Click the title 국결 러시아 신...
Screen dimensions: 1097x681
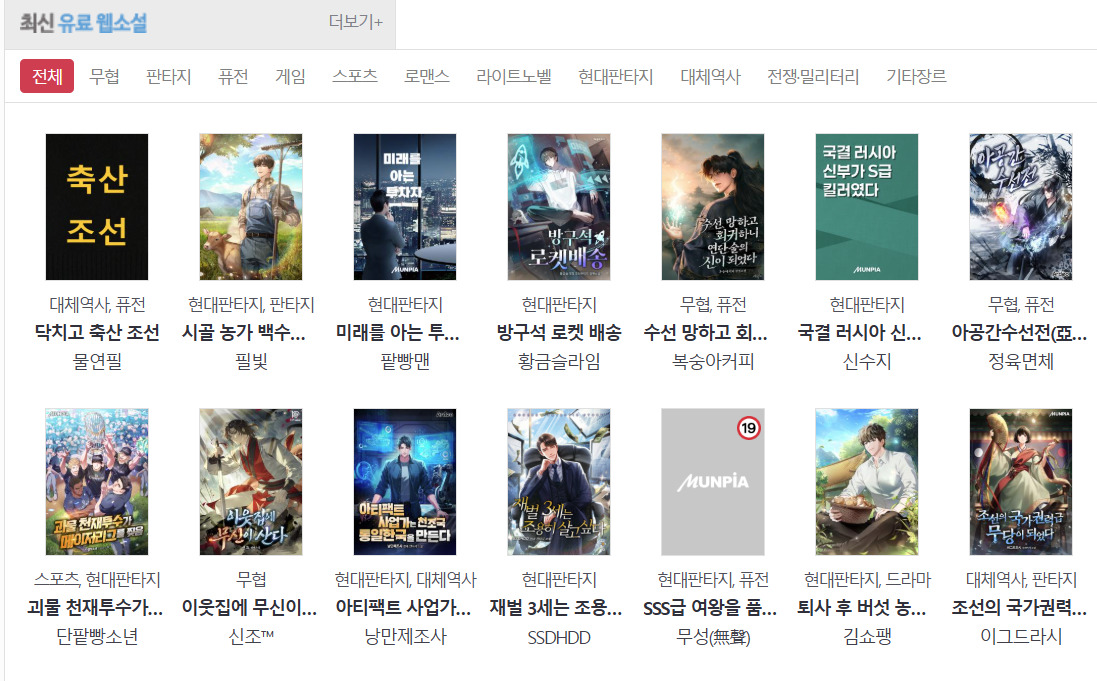859,332
